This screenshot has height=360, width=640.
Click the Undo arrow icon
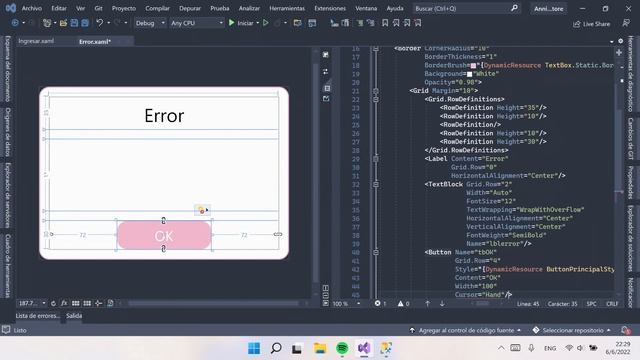[x=100, y=23]
